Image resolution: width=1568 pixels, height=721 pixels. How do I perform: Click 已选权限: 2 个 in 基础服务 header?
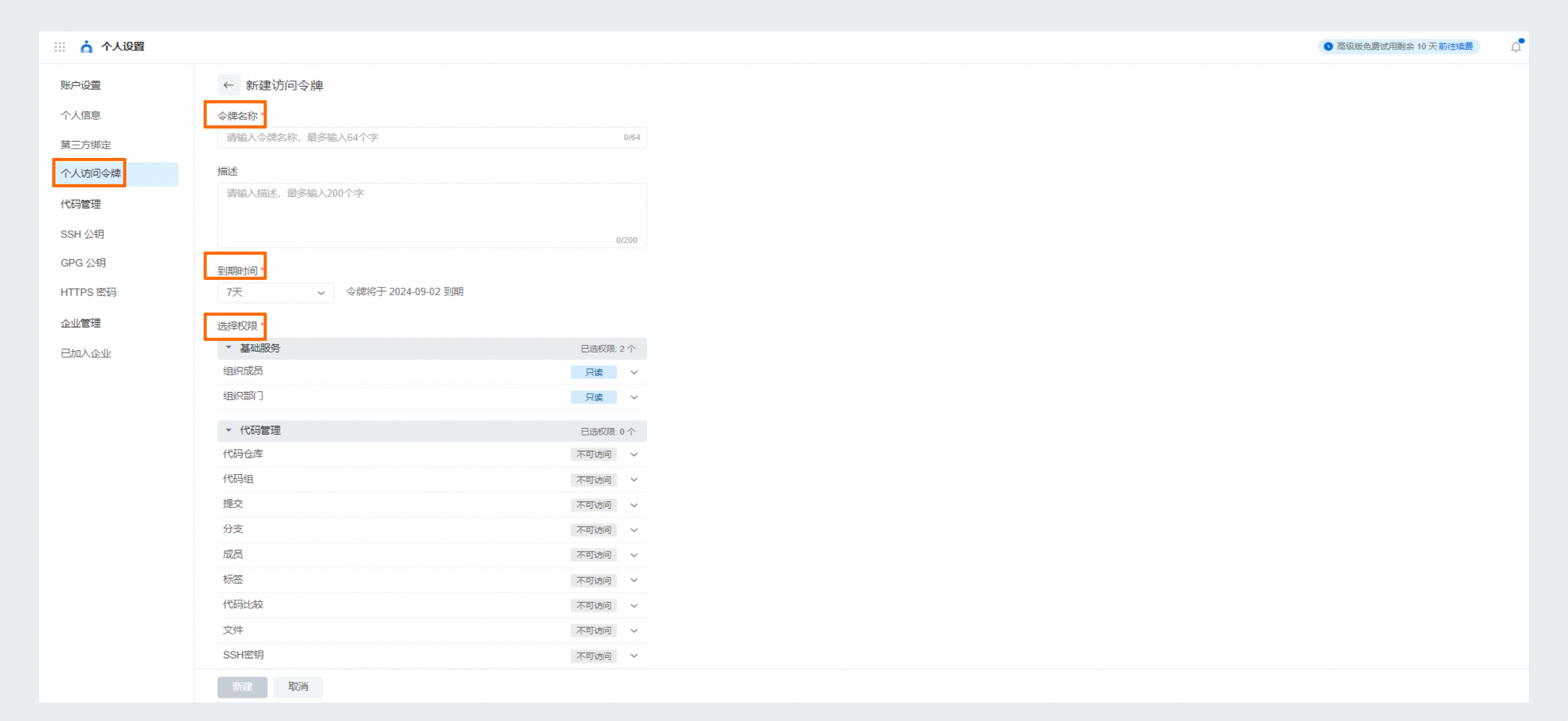point(608,349)
